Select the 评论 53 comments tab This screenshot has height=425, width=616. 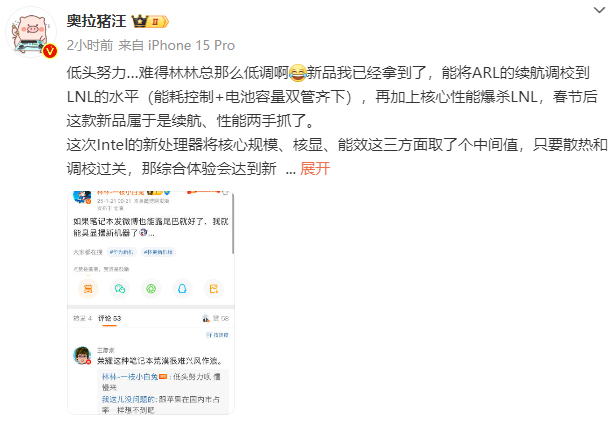(x=110, y=319)
